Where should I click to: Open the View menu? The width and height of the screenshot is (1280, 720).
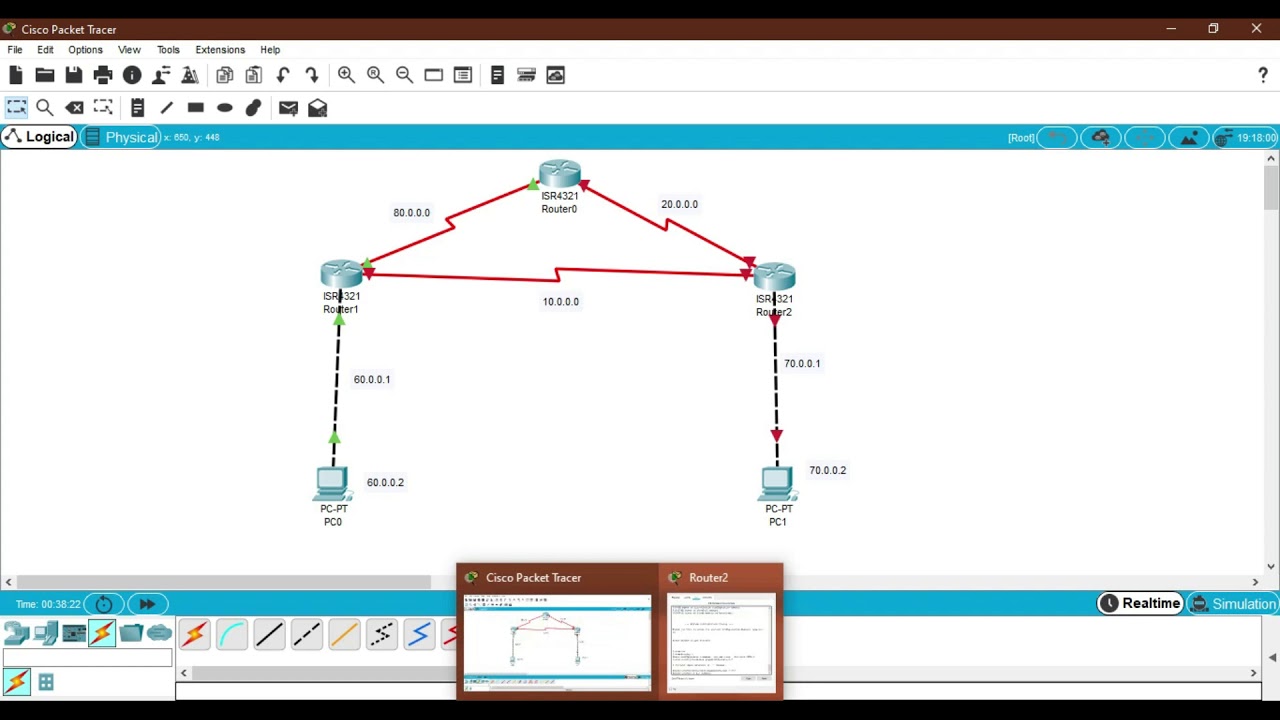click(129, 49)
